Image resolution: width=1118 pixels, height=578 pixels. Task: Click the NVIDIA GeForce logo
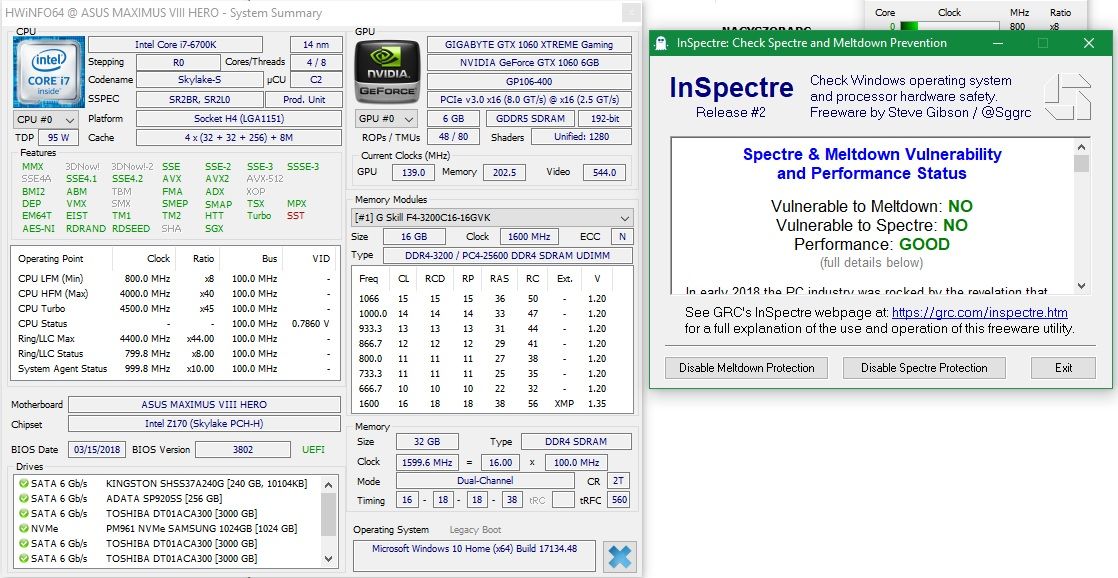387,72
